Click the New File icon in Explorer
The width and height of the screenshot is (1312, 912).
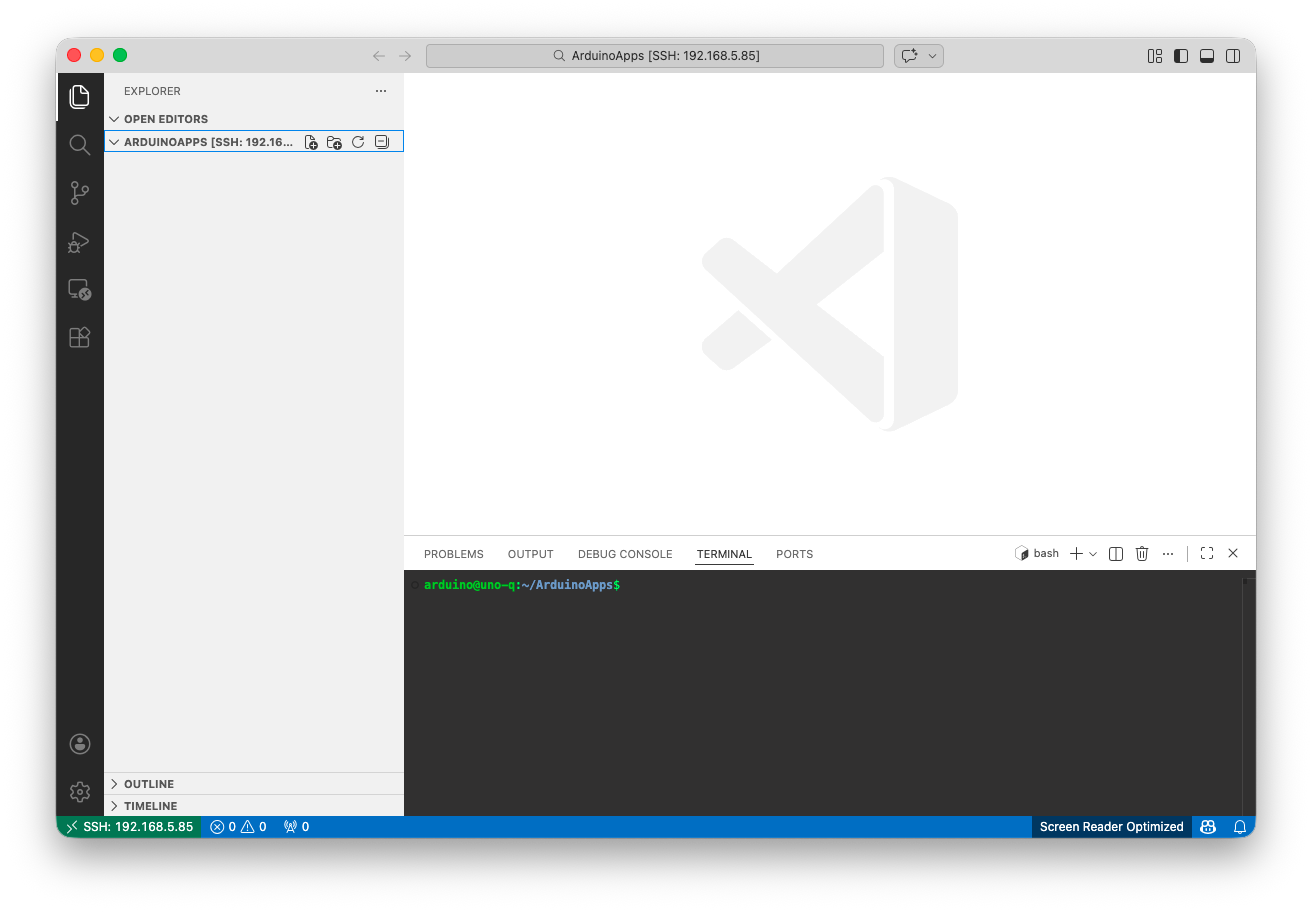(x=311, y=142)
